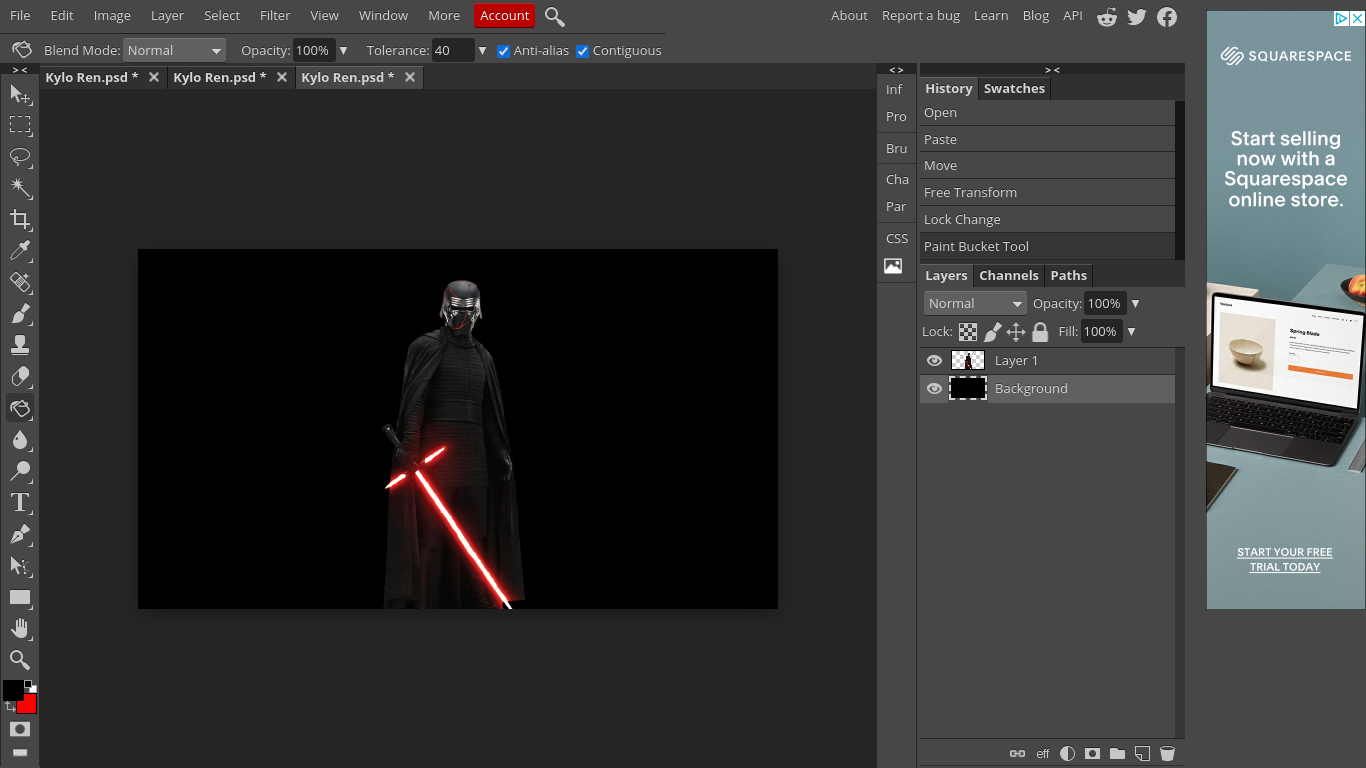Image resolution: width=1366 pixels, height=768 pixels.
Task: Collapse the right panels with arrows
Action: pos(1052,70)
